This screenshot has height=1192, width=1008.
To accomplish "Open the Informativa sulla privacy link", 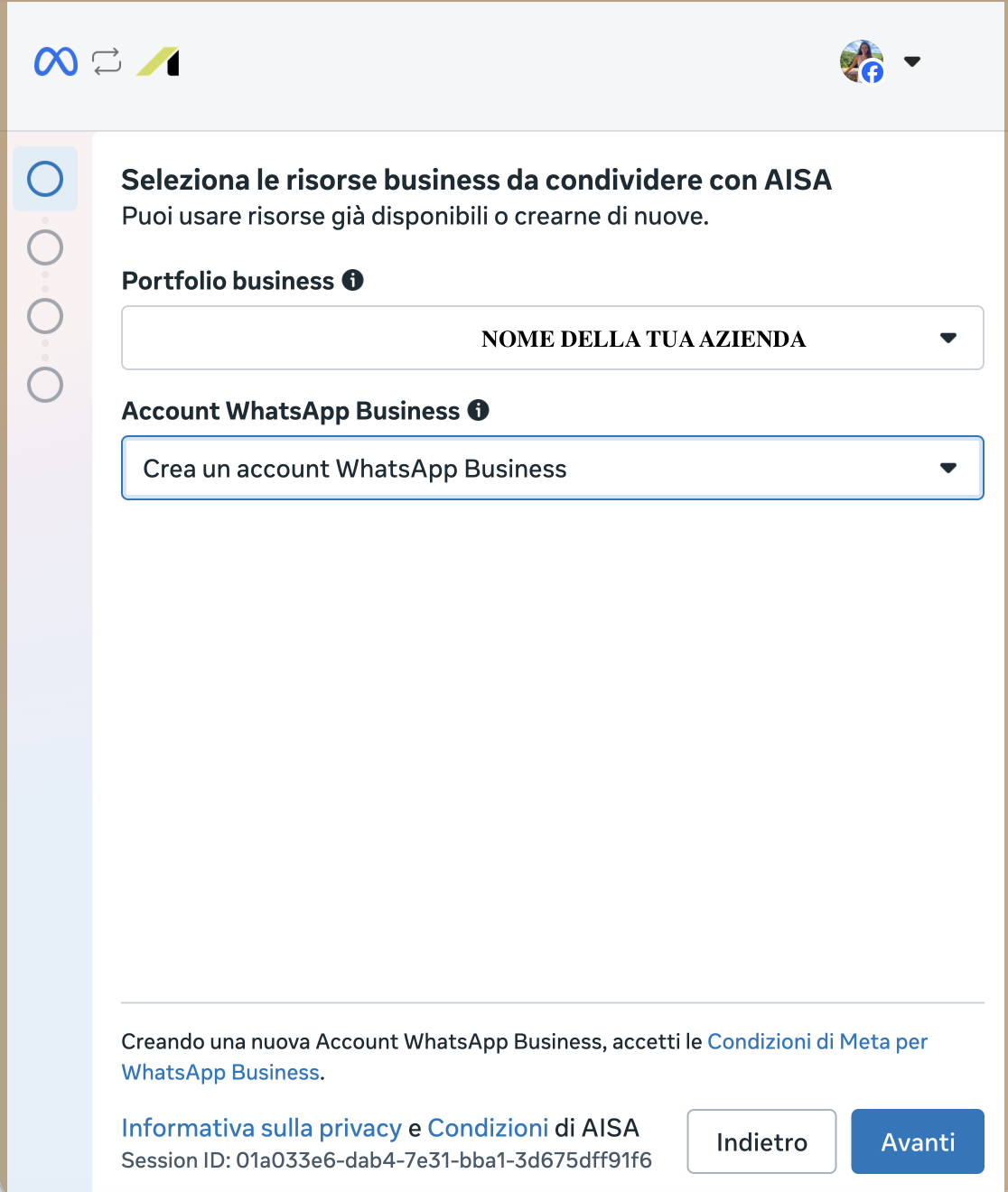I will pos(261,1128).
